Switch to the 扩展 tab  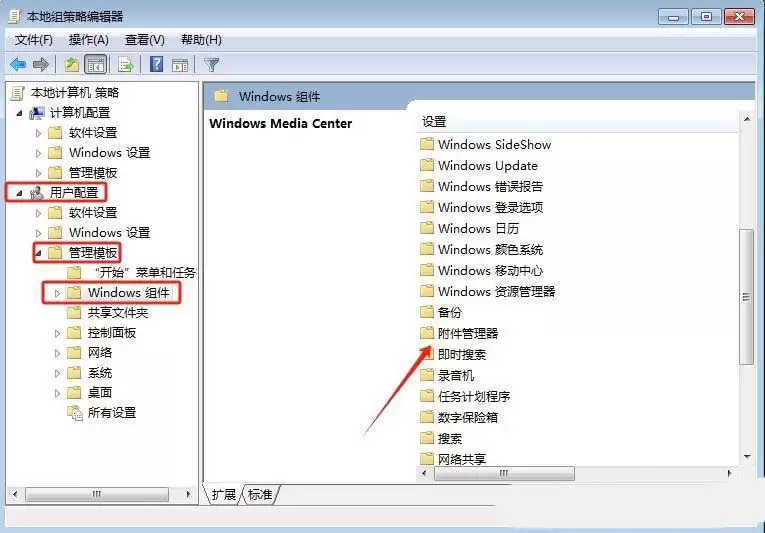pyautogui.click(x=223, y=494)
